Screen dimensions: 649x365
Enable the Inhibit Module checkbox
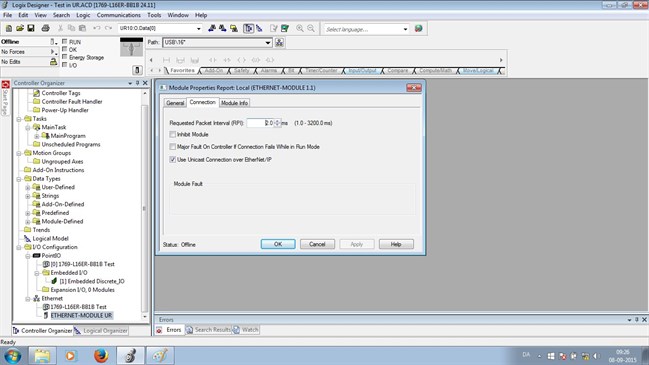[x=173, y=134]
